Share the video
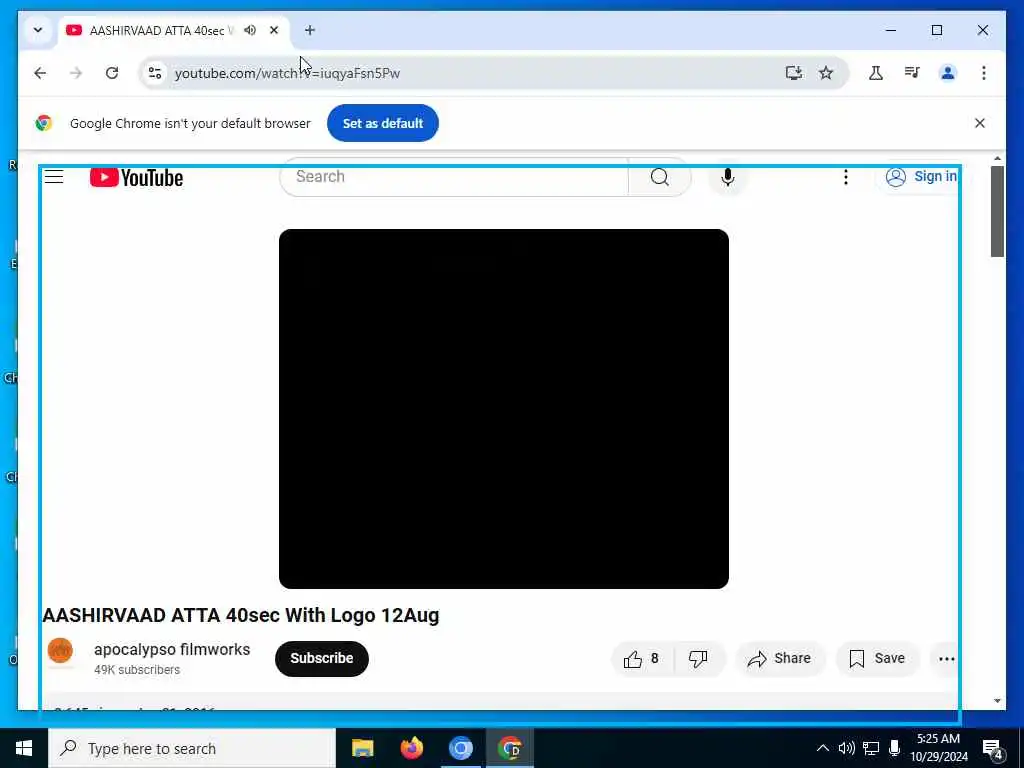 tap(780, 659)
